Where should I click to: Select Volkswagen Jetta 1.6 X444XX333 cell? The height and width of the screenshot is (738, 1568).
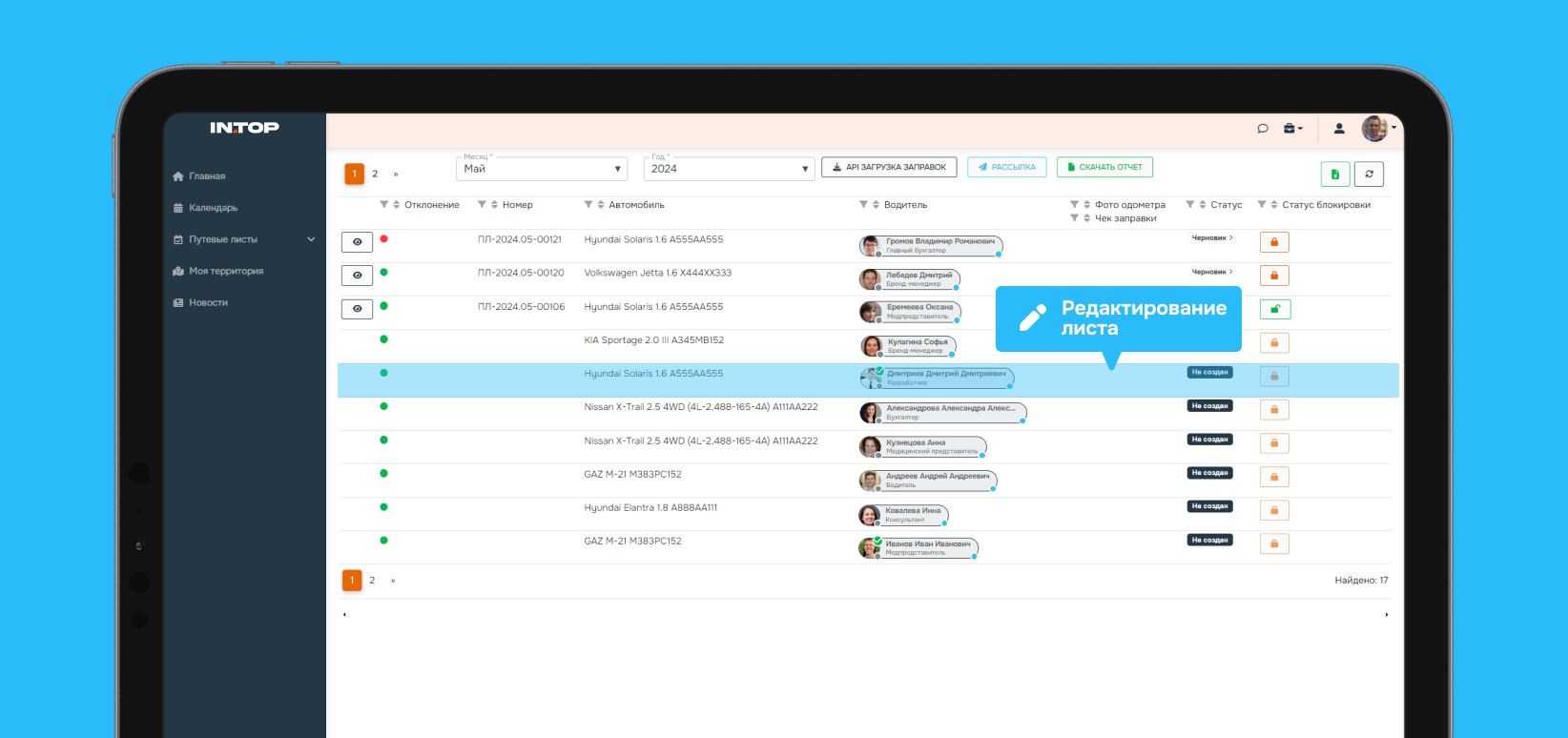tap(658, 273)
